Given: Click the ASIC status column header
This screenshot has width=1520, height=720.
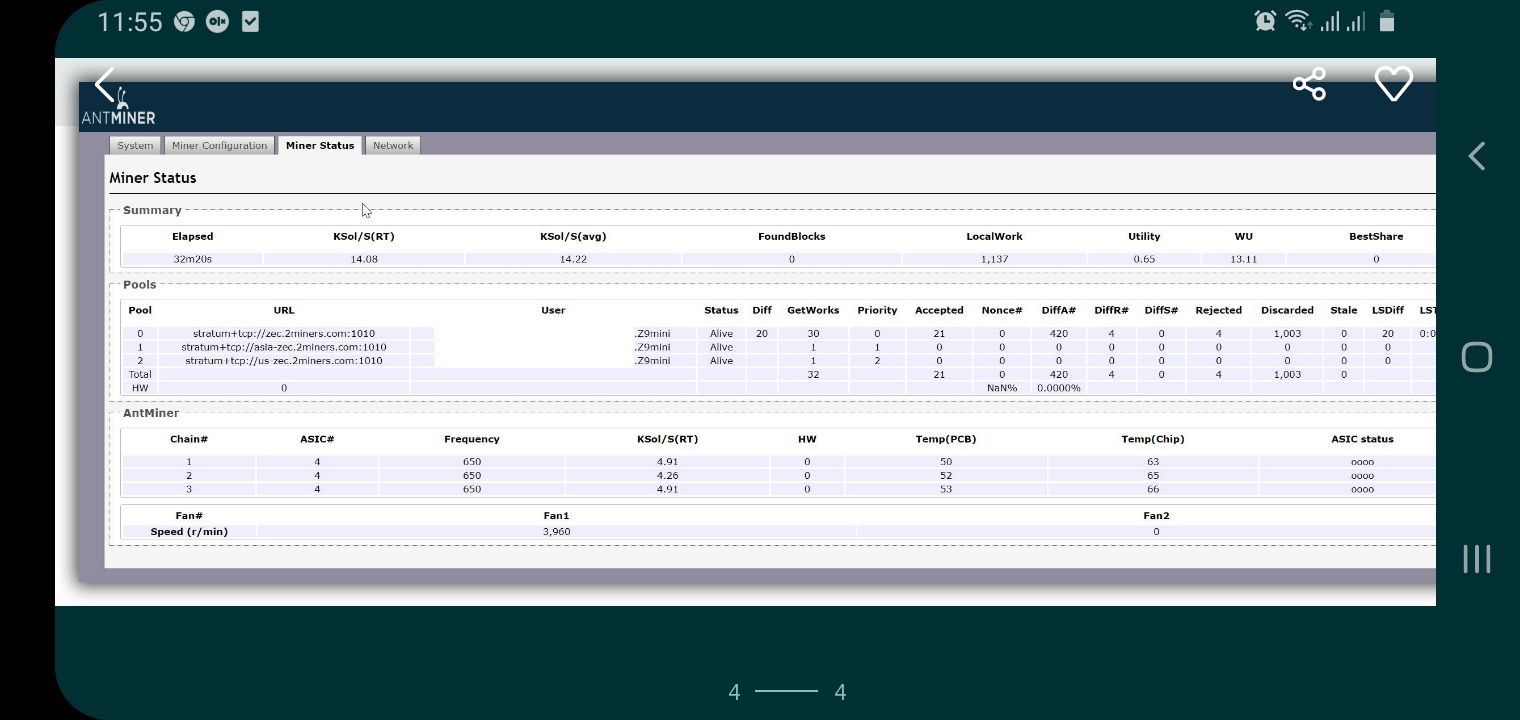Looking at the screenshot, I should (x=1362, y=439).
